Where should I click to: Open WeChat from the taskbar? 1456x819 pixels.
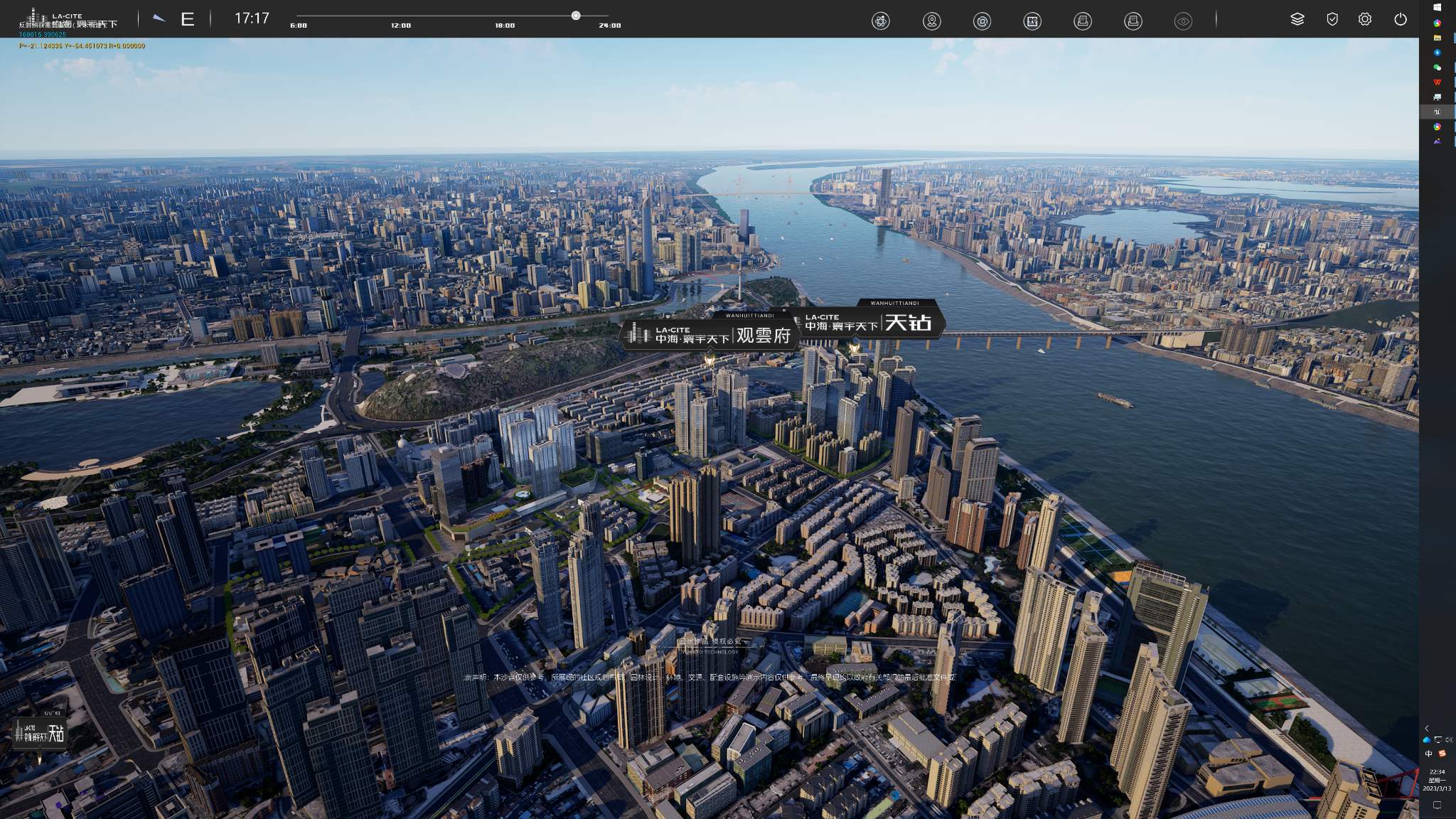(1437, 68)
